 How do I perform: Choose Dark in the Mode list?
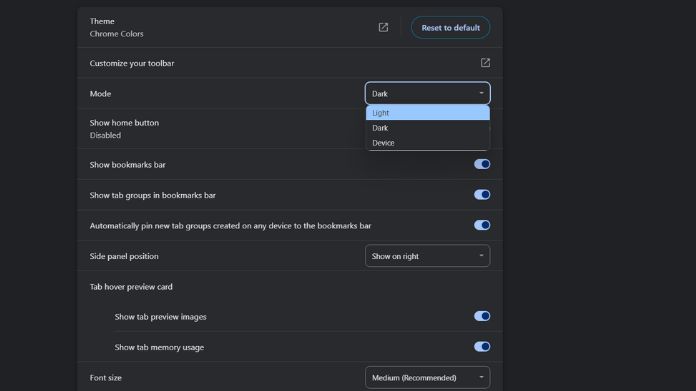pos(427,128)
